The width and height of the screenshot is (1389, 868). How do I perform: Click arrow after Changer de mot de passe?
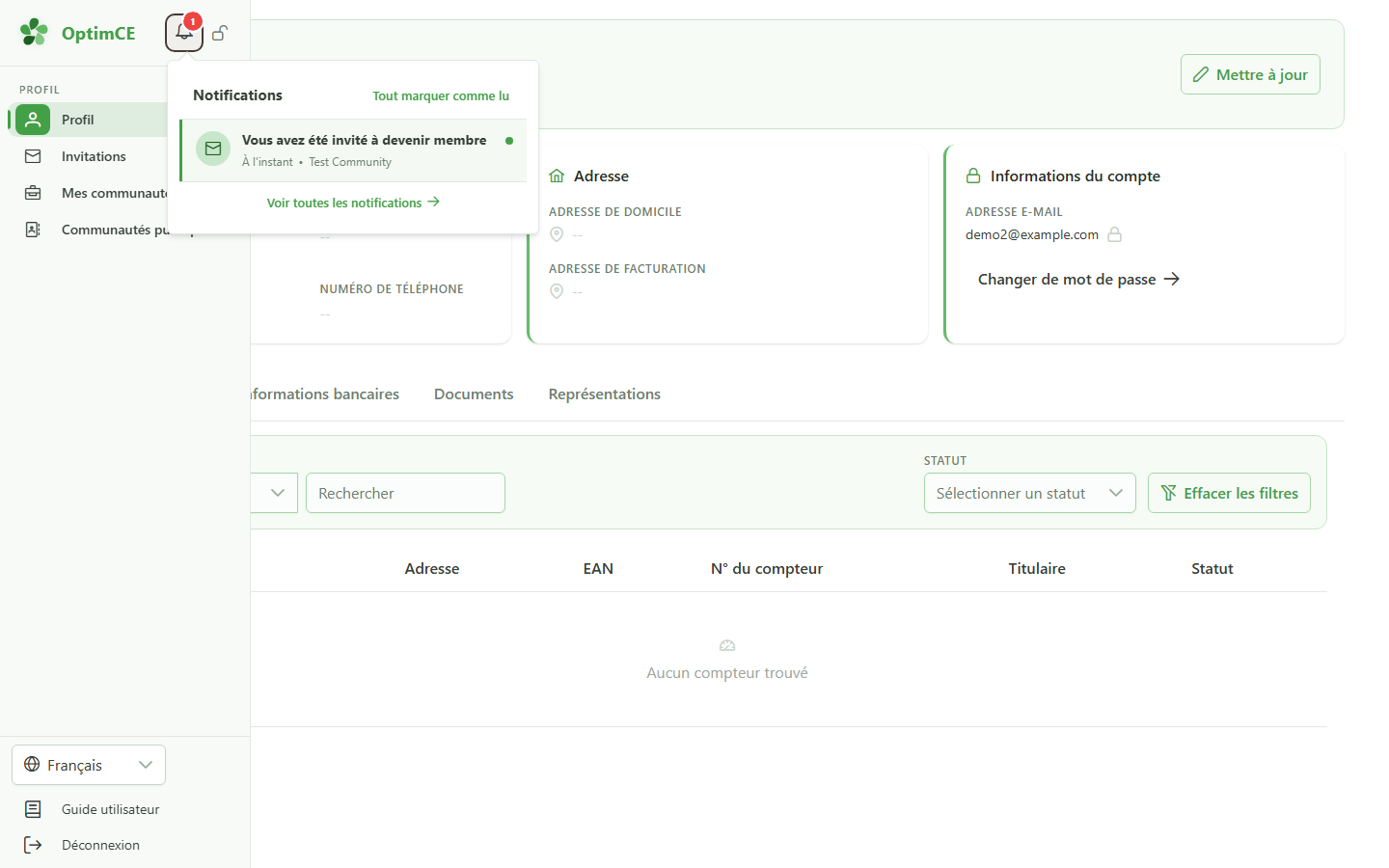coord(1172,279)
